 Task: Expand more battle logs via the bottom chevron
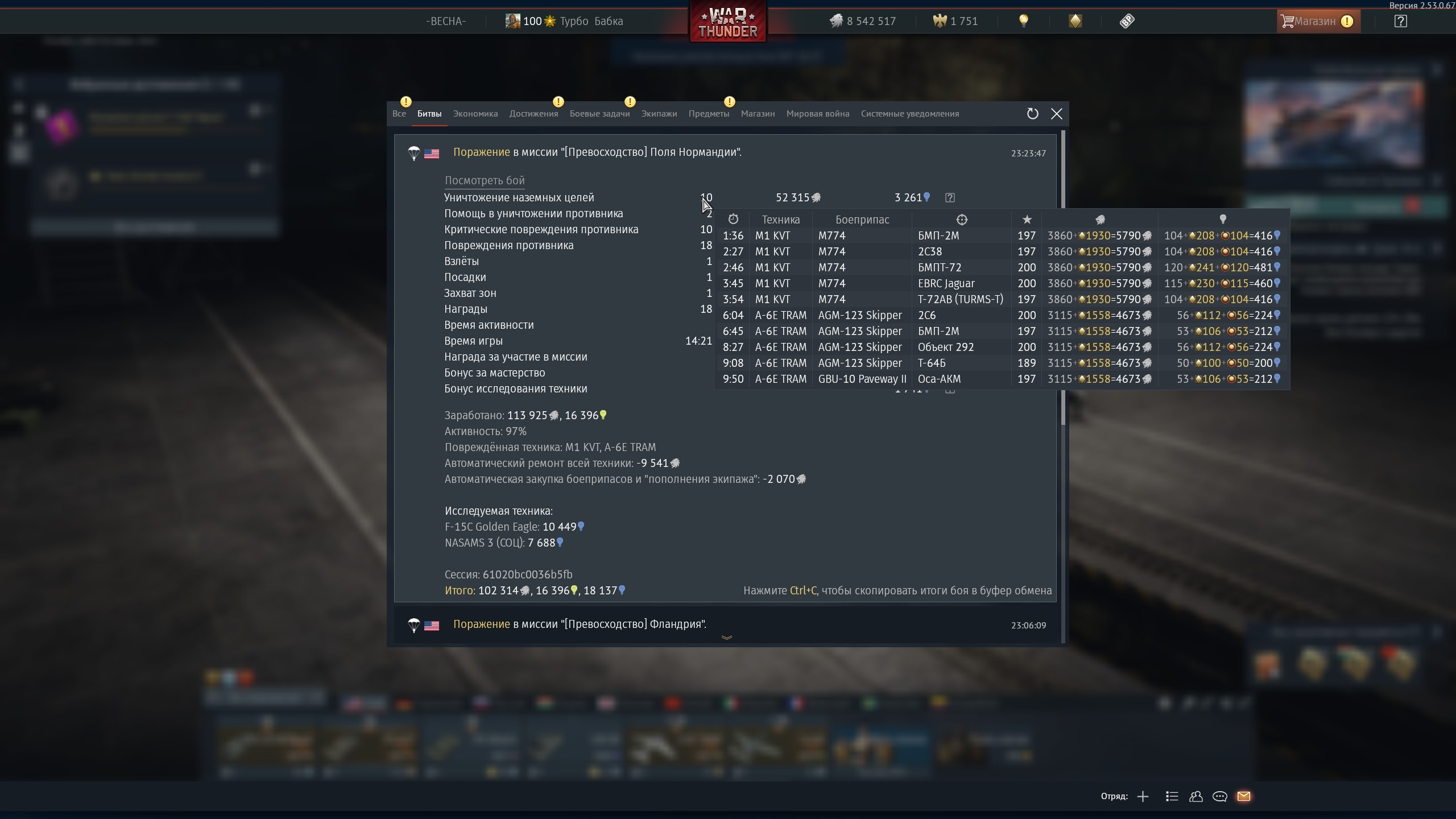pyautogui.click(x=726, y=638)
